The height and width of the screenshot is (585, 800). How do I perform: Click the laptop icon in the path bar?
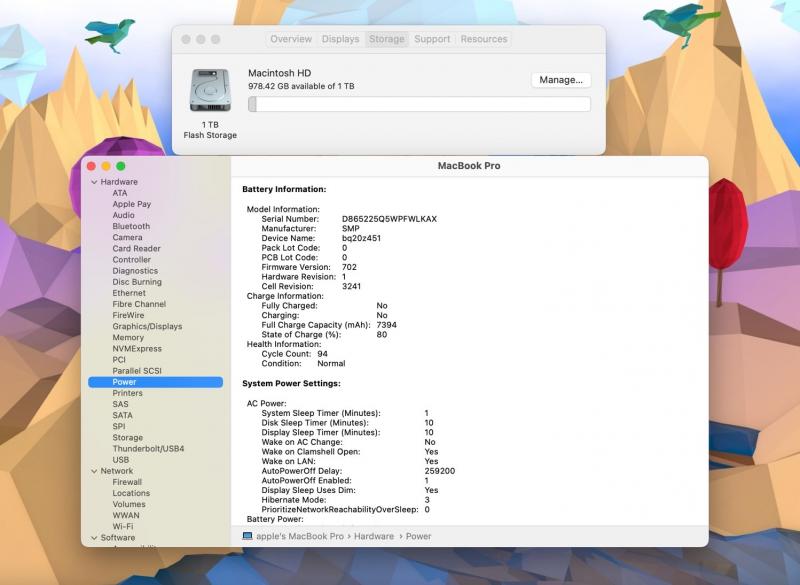pos(247,536)
